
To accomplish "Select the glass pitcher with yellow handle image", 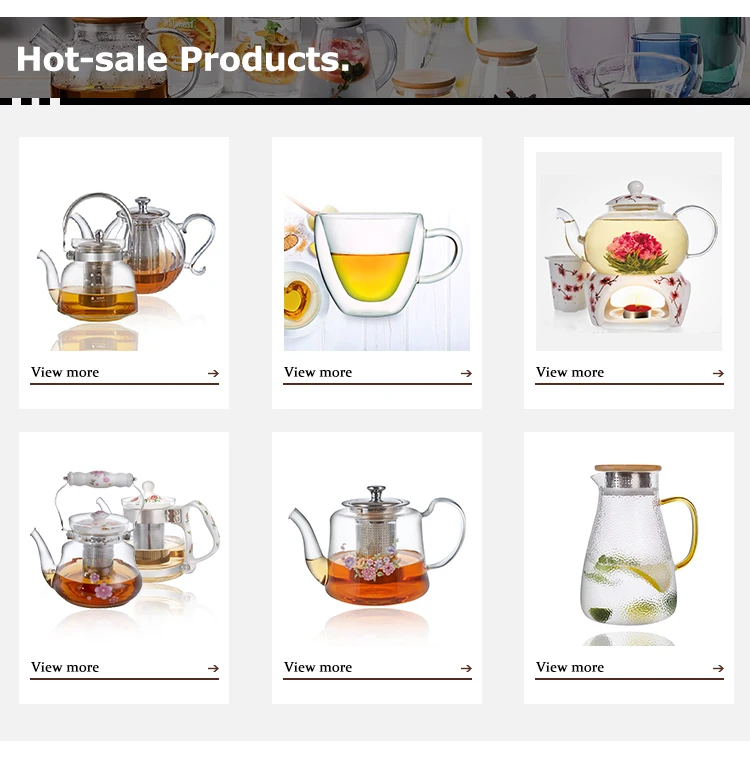I will 629,546.
